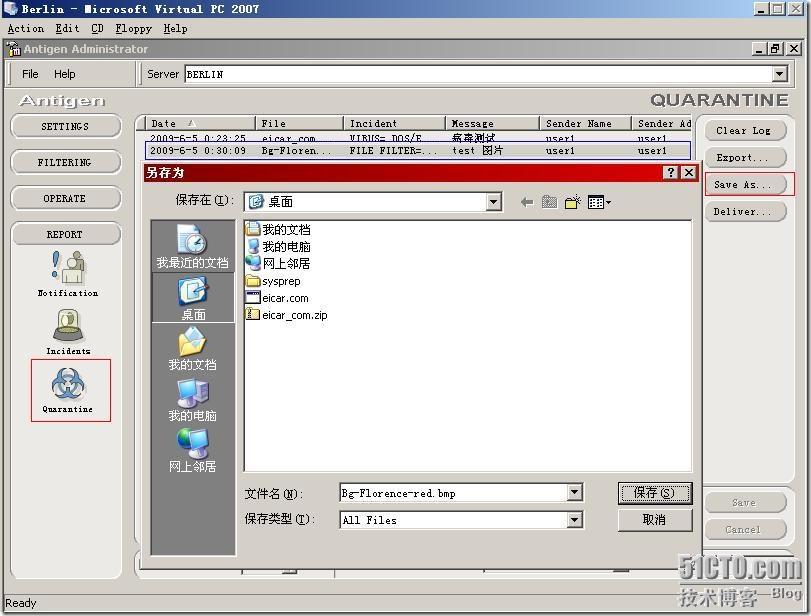Select 我的电脑 item in file list
This screenshot has width=811, height=616.
(278, 247)
